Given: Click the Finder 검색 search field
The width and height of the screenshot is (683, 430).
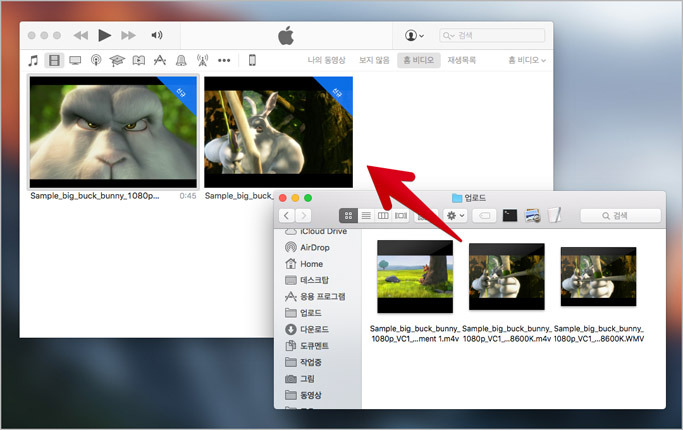Looking at the screenshot, I should [620, 216].
